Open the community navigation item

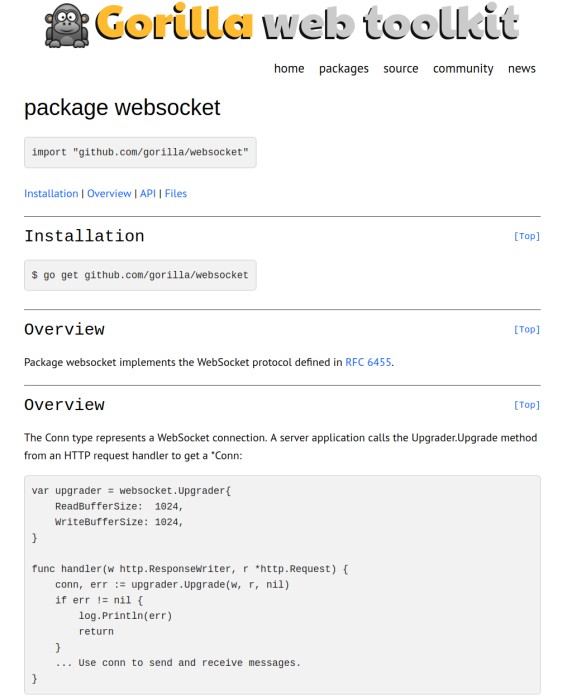tap(463, 69)
